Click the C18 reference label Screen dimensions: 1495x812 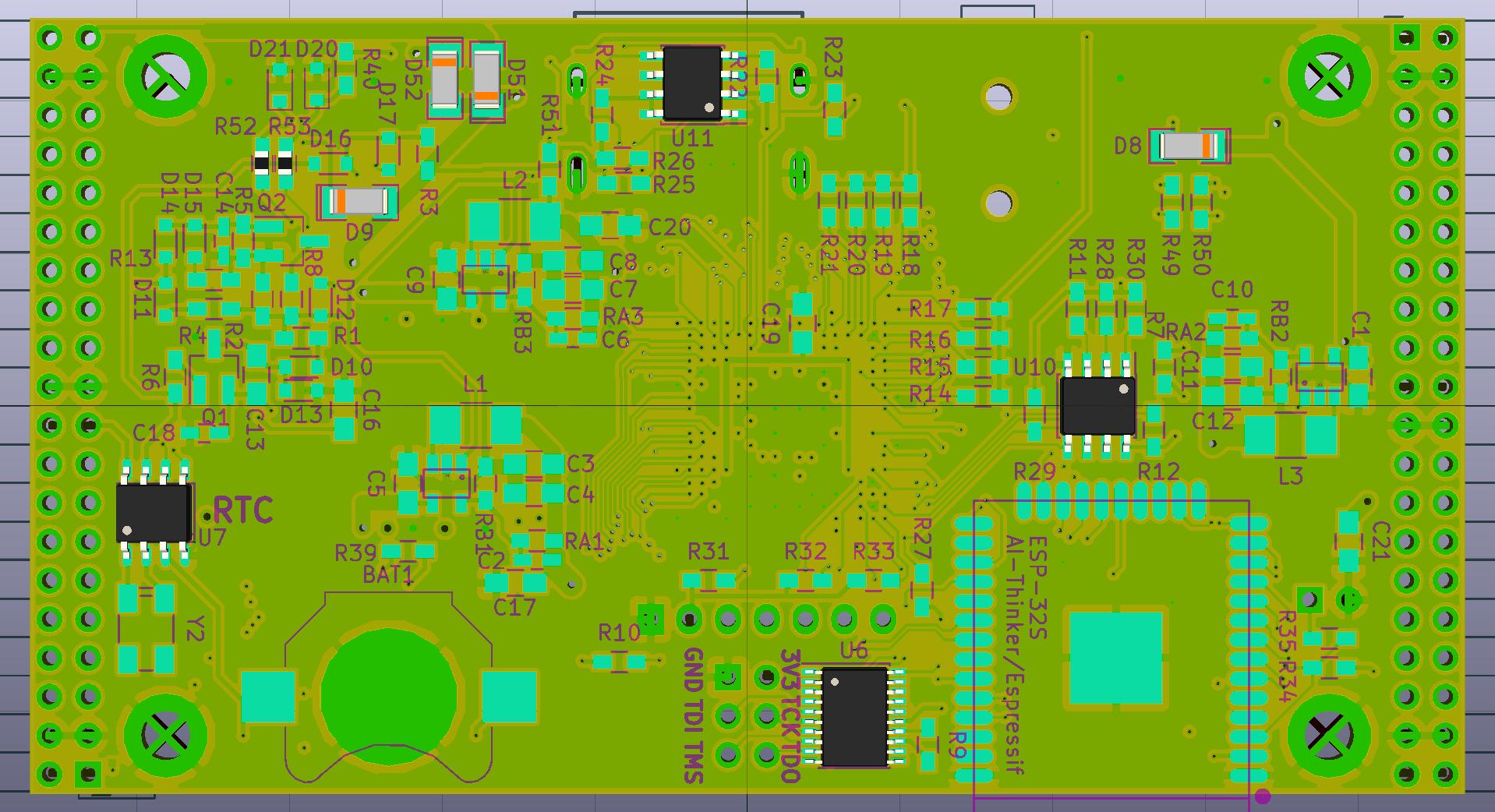(x=154, y=434)
